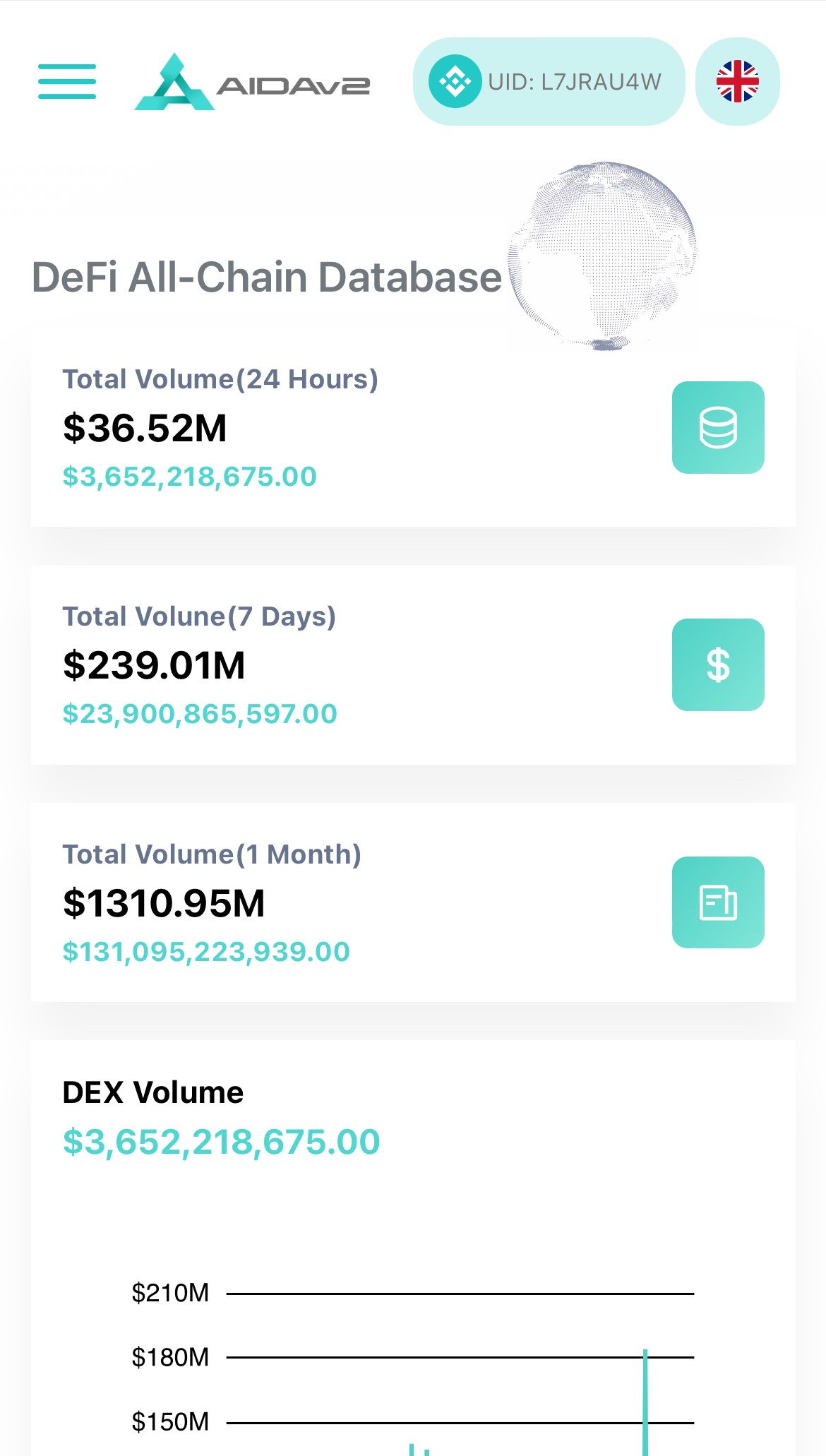826x1456 pixels.
Task: Click the dollar sign icon
Action: coord(718,665)
